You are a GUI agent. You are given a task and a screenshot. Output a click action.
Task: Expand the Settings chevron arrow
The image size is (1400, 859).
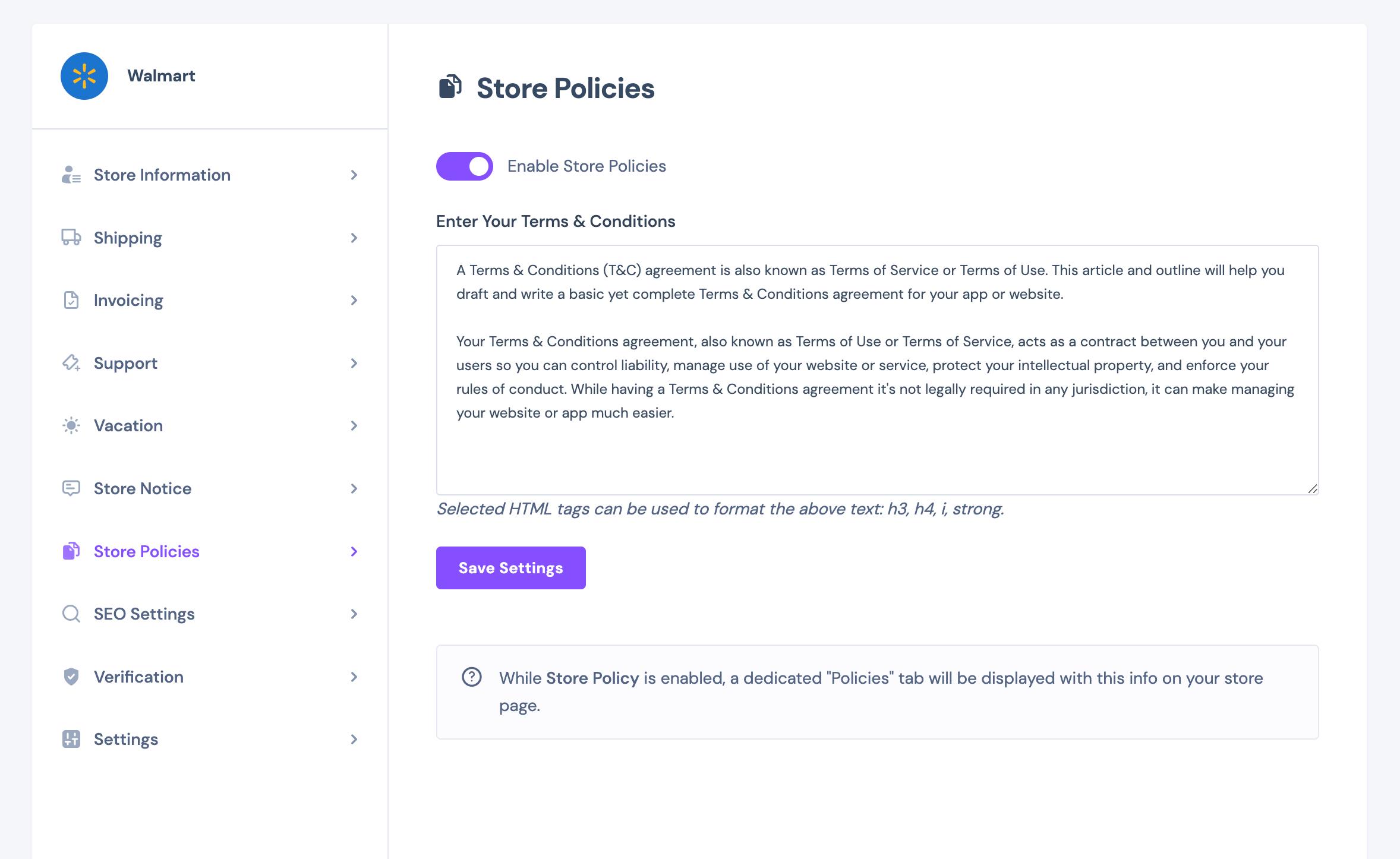point(354,739)
